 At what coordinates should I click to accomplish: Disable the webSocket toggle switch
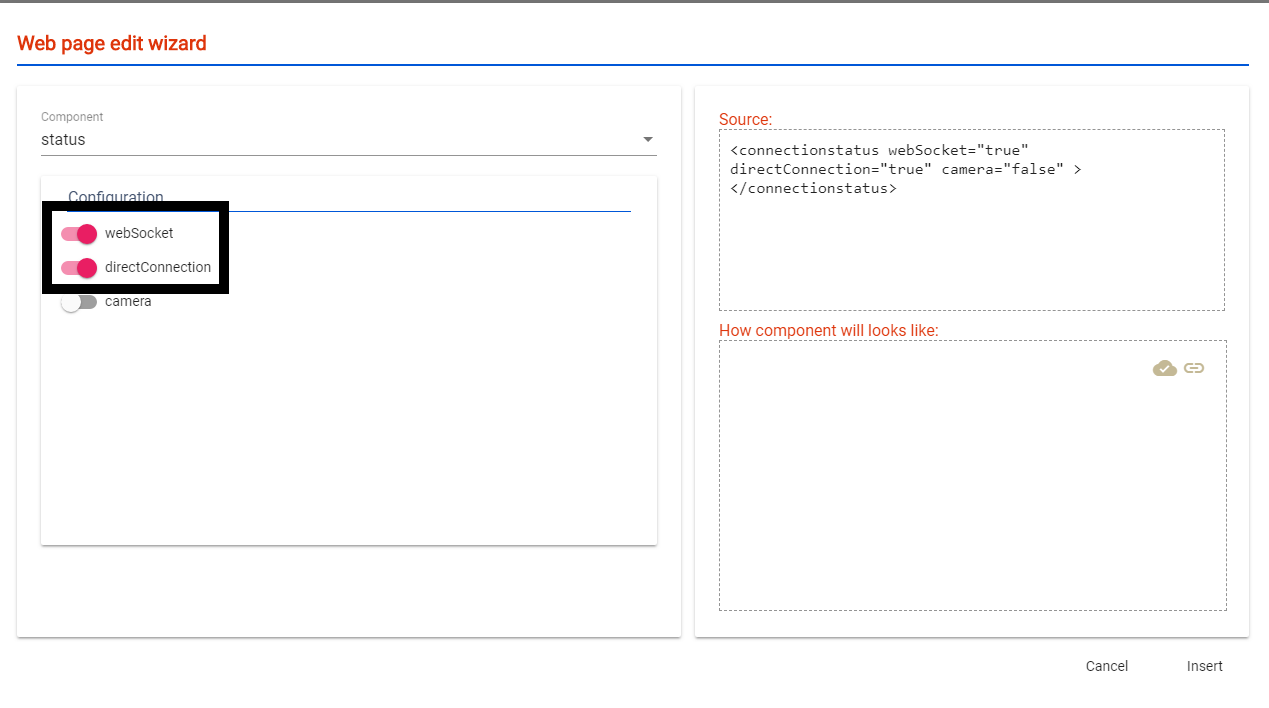[x=79, y=234]
